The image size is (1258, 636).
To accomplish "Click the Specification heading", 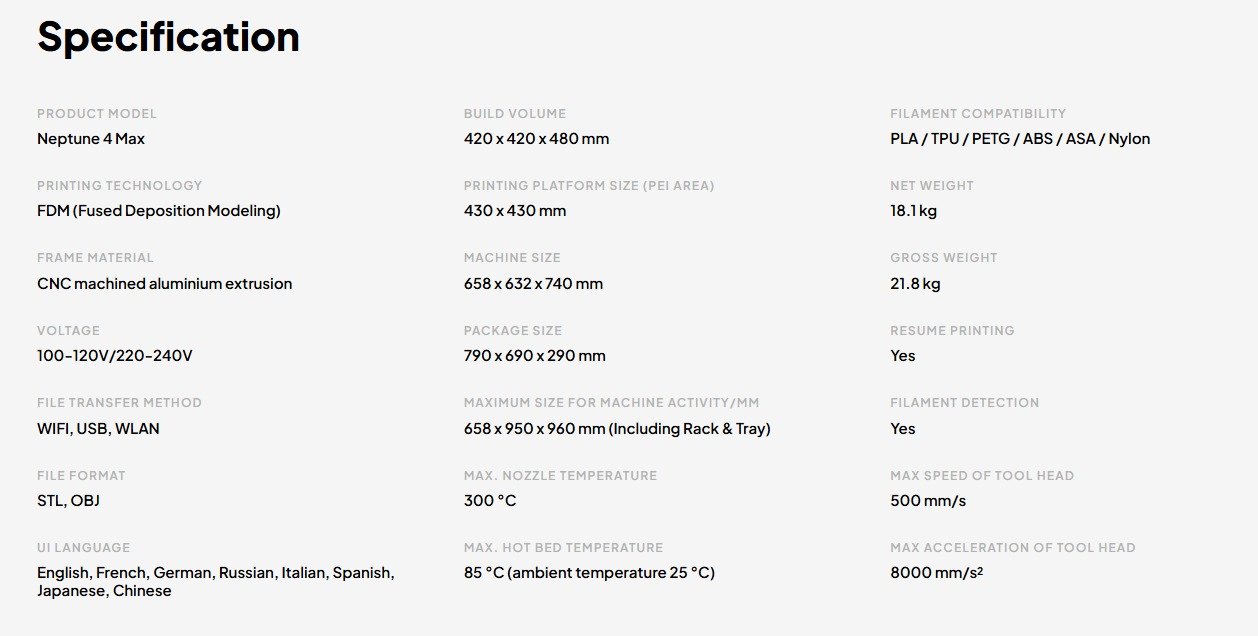I will click(168, 37).
